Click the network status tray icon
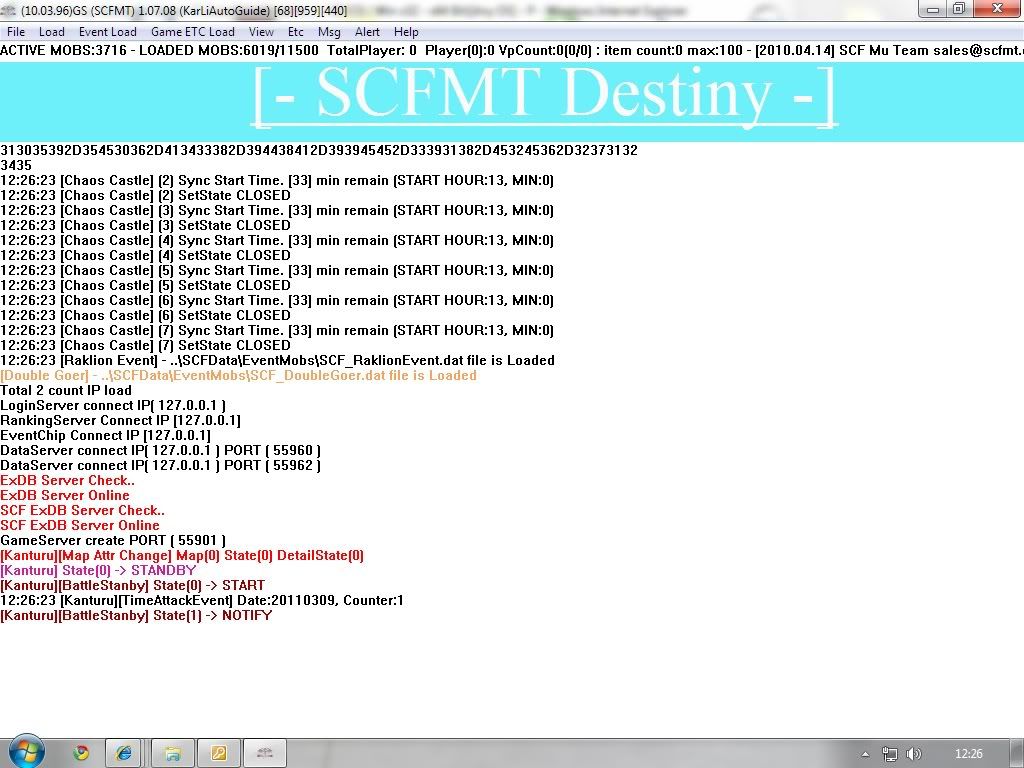Image resolution: width=1024 pixels, height=768 pixels. (889, 754)
